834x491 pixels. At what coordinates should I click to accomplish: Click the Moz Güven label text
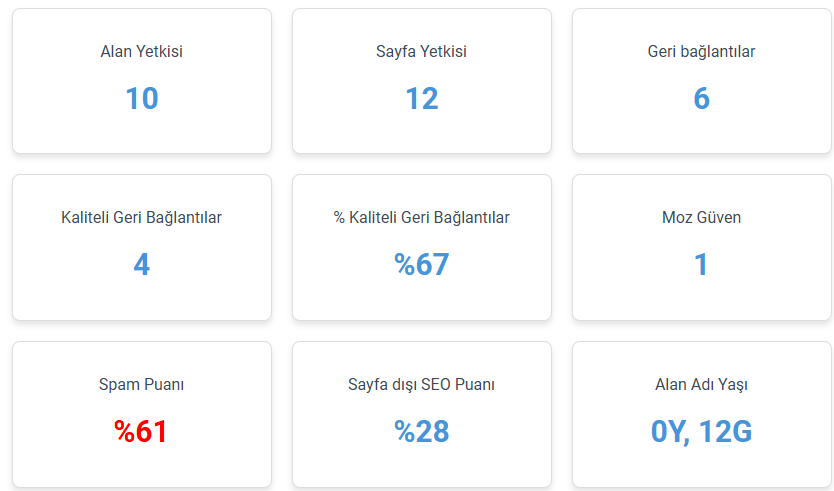tap(702, 218)
